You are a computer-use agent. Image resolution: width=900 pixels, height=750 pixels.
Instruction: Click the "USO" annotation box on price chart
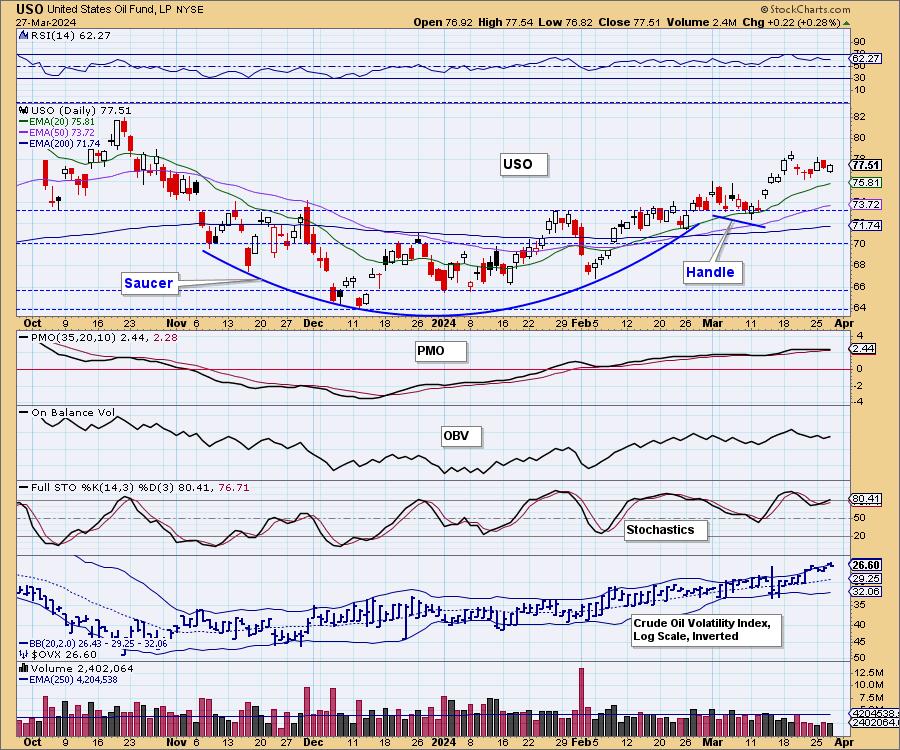point(523,164)
